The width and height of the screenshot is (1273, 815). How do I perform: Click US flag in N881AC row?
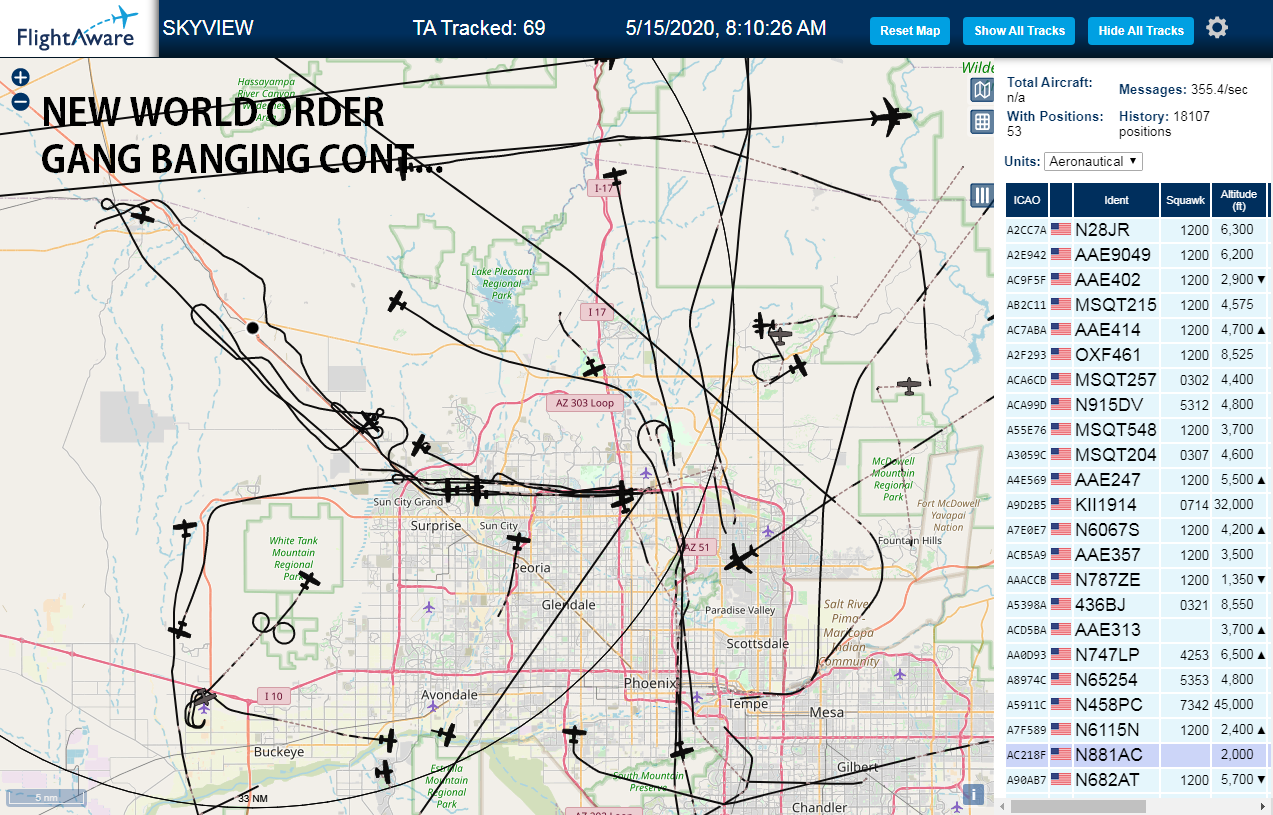click(x=1061, y=754)
